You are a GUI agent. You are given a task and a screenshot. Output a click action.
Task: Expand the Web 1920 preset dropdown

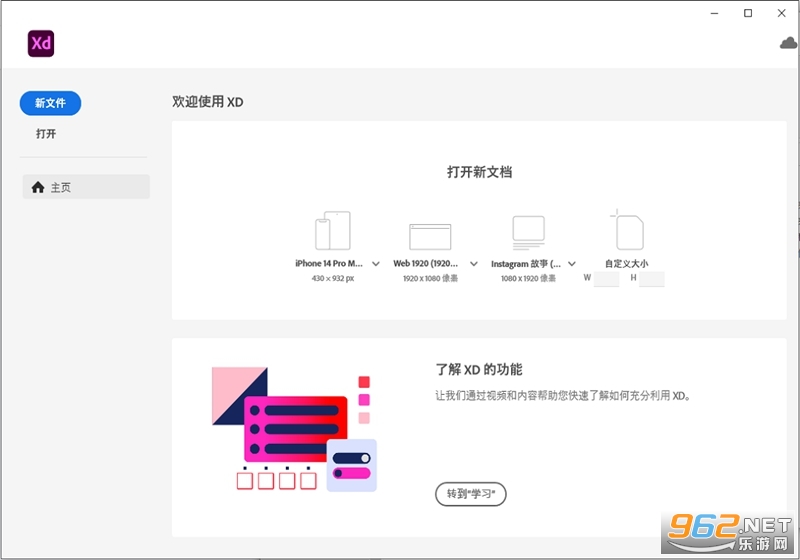[473, 264]
